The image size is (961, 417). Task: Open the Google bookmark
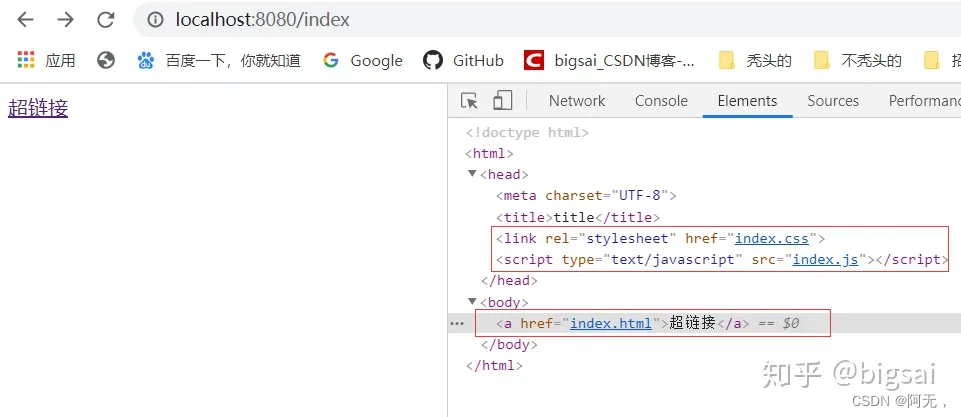pos(363,60)
